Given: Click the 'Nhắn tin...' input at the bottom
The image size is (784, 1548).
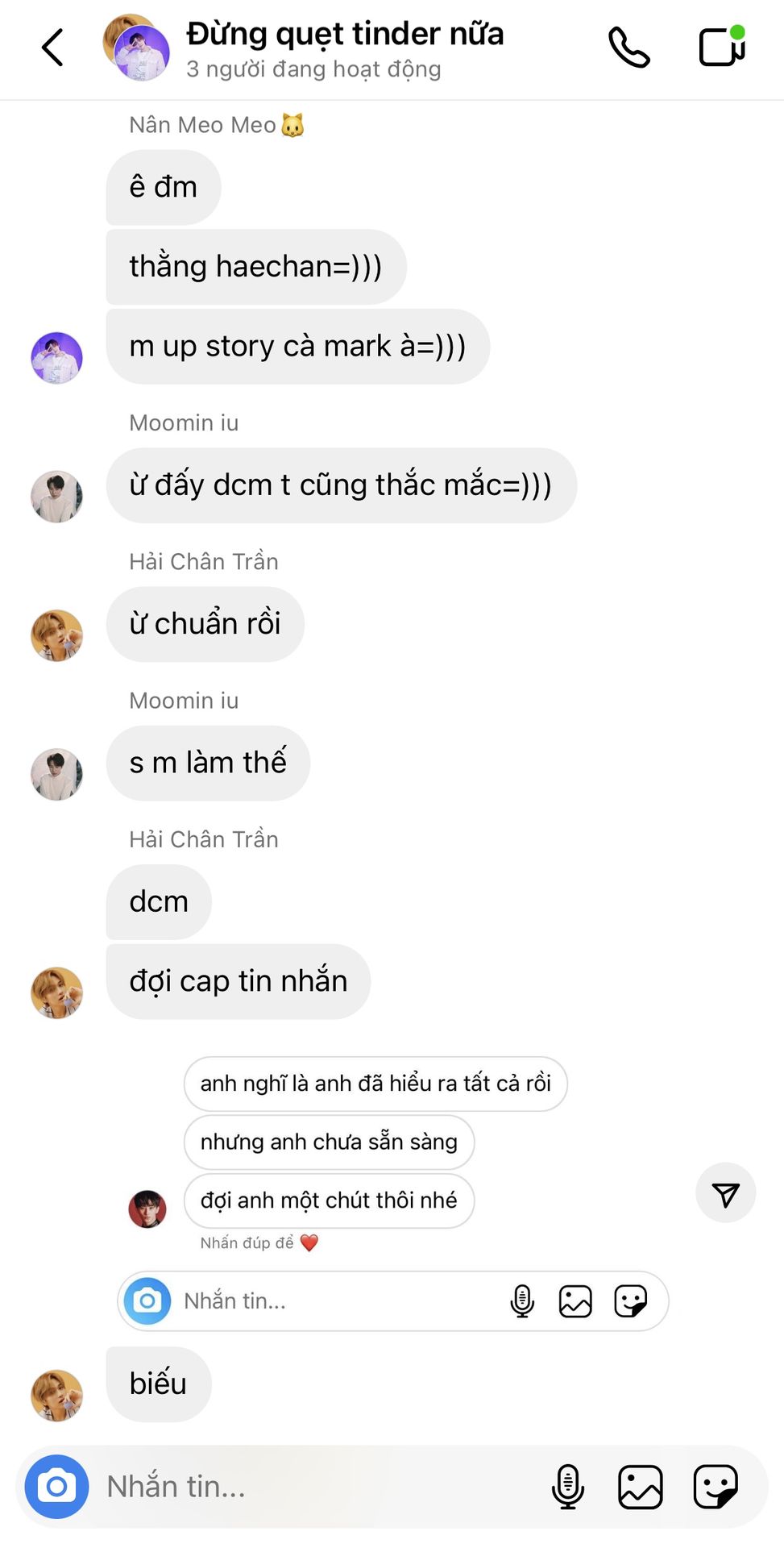Looking at the screenshot, I should pos(322,1486).
